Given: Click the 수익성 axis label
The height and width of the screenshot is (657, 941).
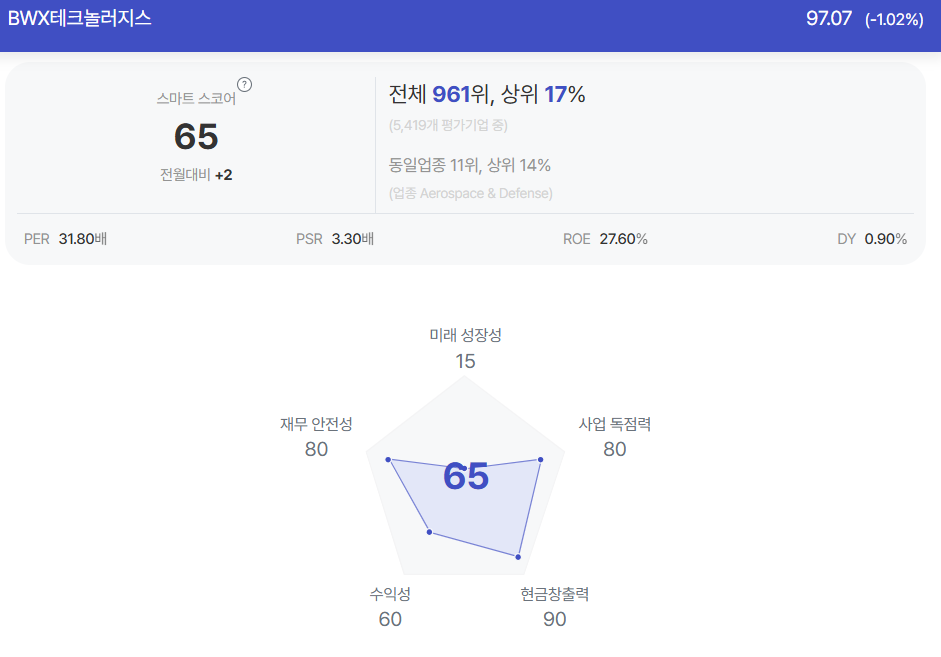Looking at the screenshot, I should 390,594.
